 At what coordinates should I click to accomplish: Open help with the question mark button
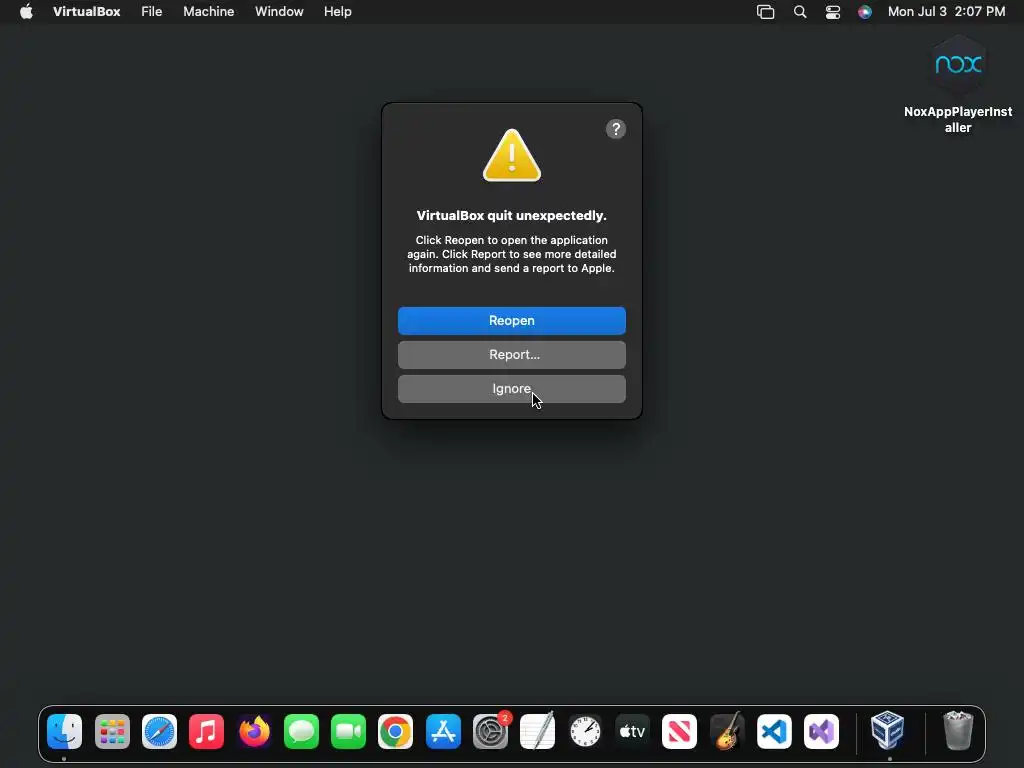point(615,129)
